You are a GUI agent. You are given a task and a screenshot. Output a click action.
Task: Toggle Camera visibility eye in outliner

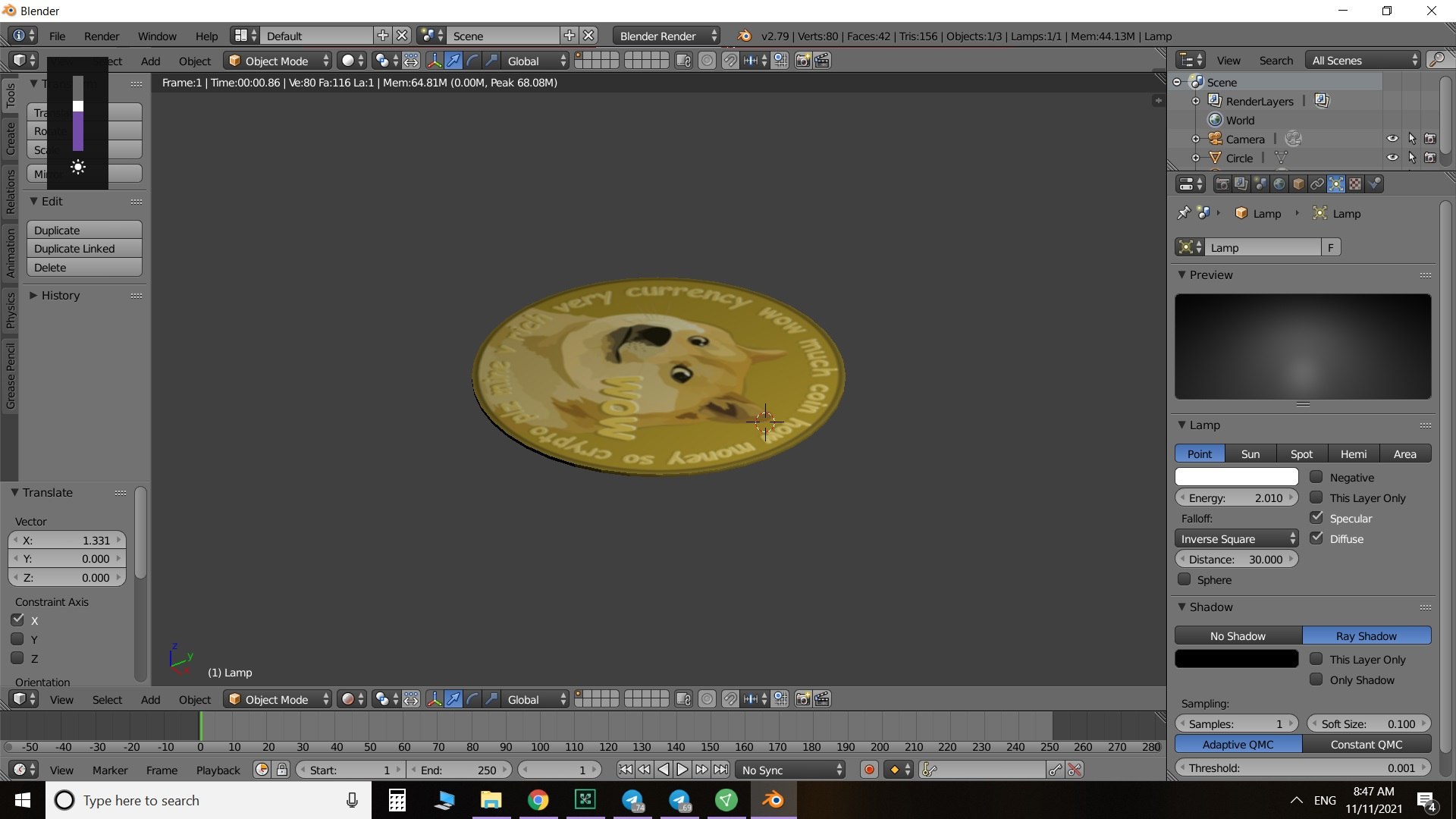pyautogui.click(x=1392, y=139)
